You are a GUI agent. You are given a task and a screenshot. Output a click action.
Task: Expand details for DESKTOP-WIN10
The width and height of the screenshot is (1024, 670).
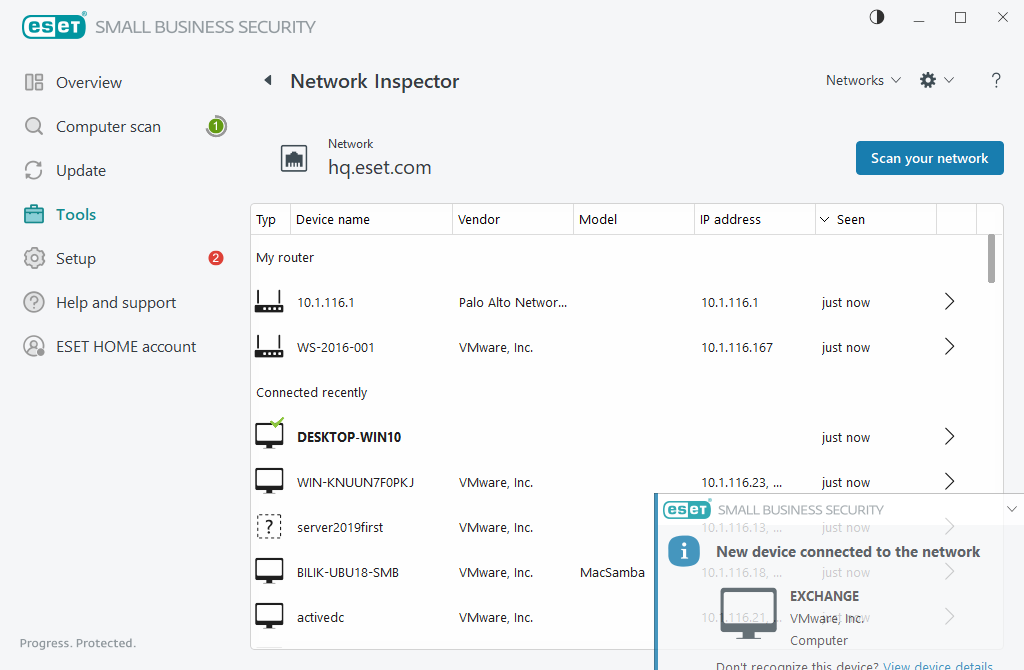[950, 437]
